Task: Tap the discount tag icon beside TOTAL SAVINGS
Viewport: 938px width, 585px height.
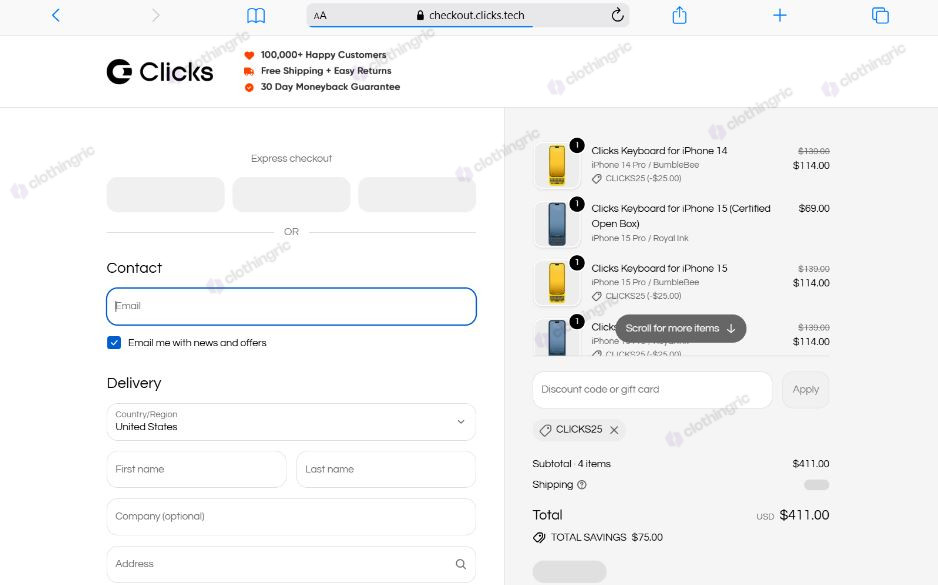Action: tap(539, 537)
